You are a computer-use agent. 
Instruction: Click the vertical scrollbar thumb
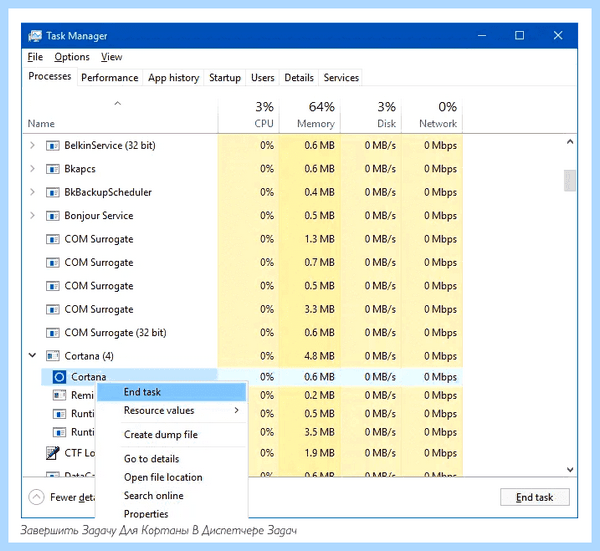569,180
